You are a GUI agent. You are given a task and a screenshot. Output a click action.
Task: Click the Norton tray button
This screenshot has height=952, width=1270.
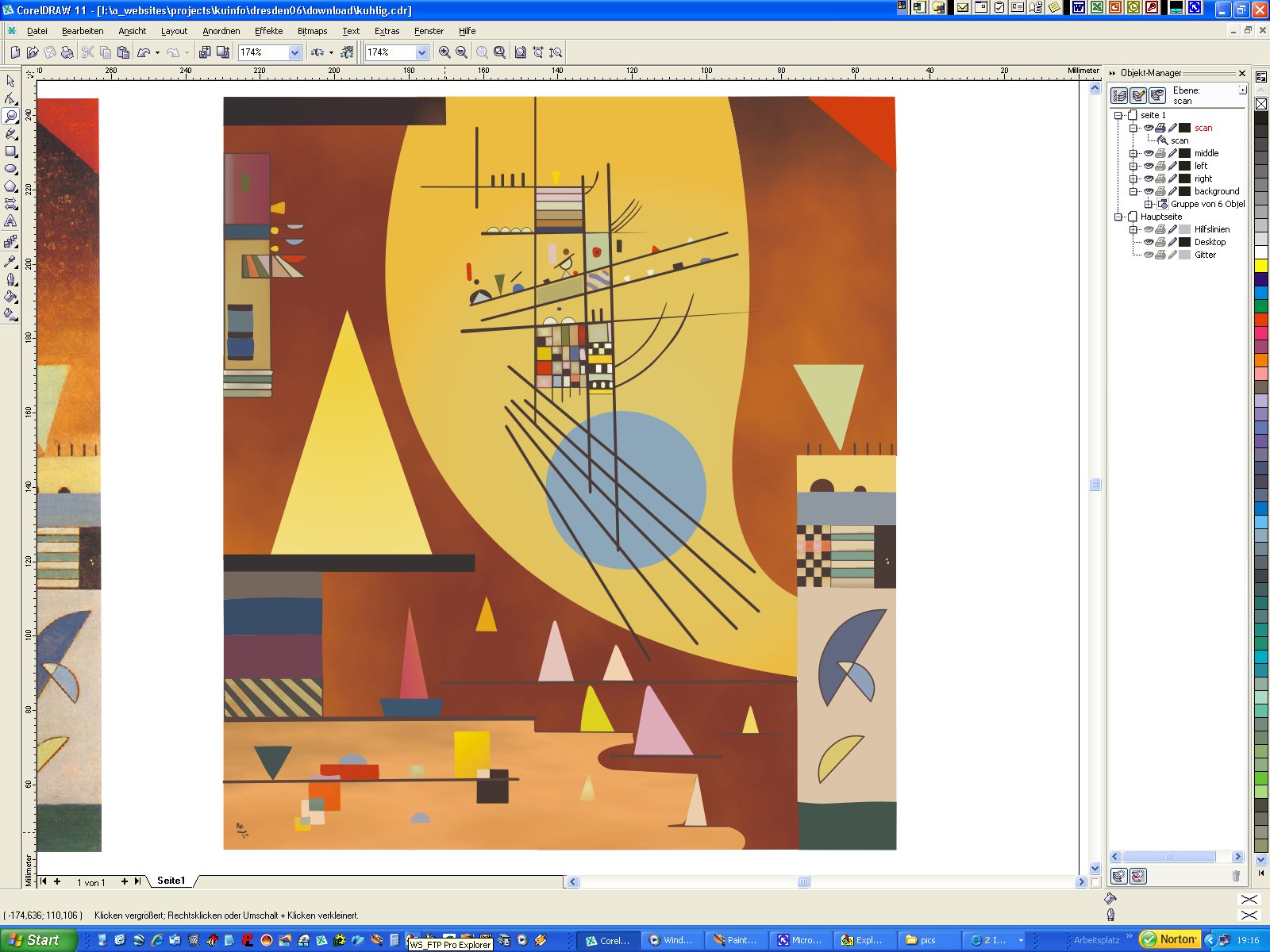[1170, 939]
